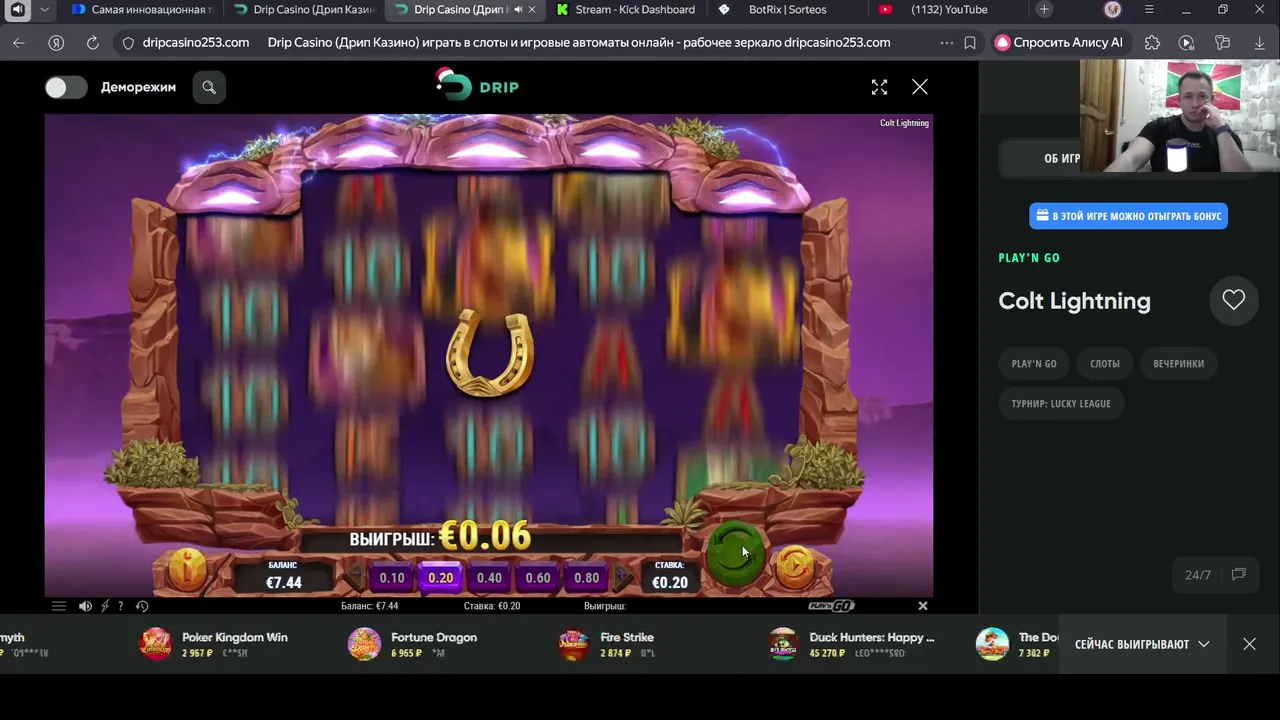
Task: Switch to the BotRix | Sorteos tab
Action: click(787, 10)
